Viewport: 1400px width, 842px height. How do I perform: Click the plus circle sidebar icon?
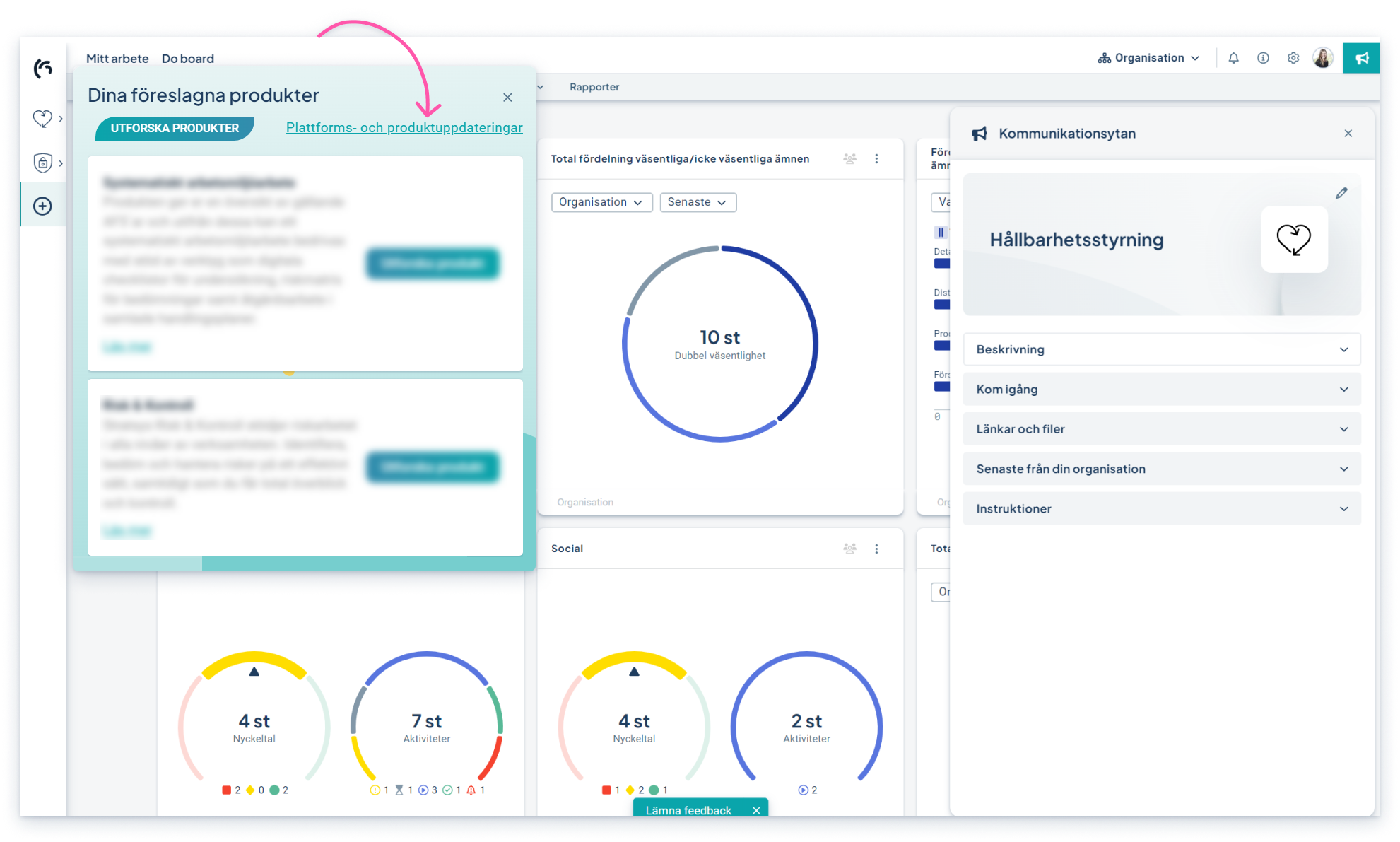tap(42, 206)
